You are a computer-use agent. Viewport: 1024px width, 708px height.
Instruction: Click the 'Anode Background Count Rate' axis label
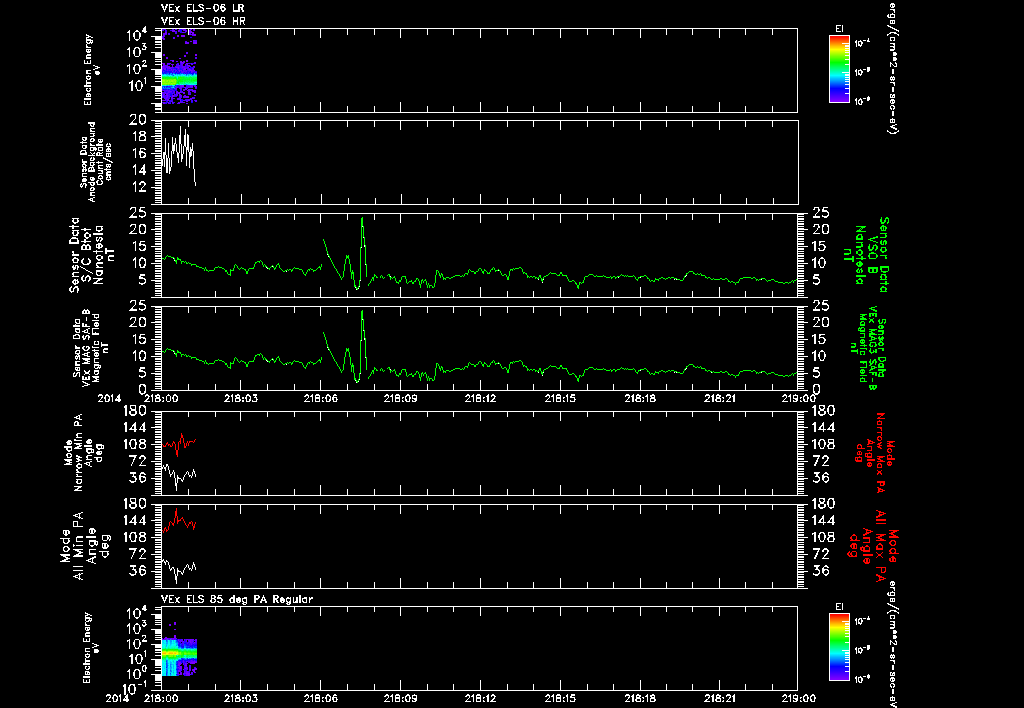pyautogui.click(x=96, y=162)
